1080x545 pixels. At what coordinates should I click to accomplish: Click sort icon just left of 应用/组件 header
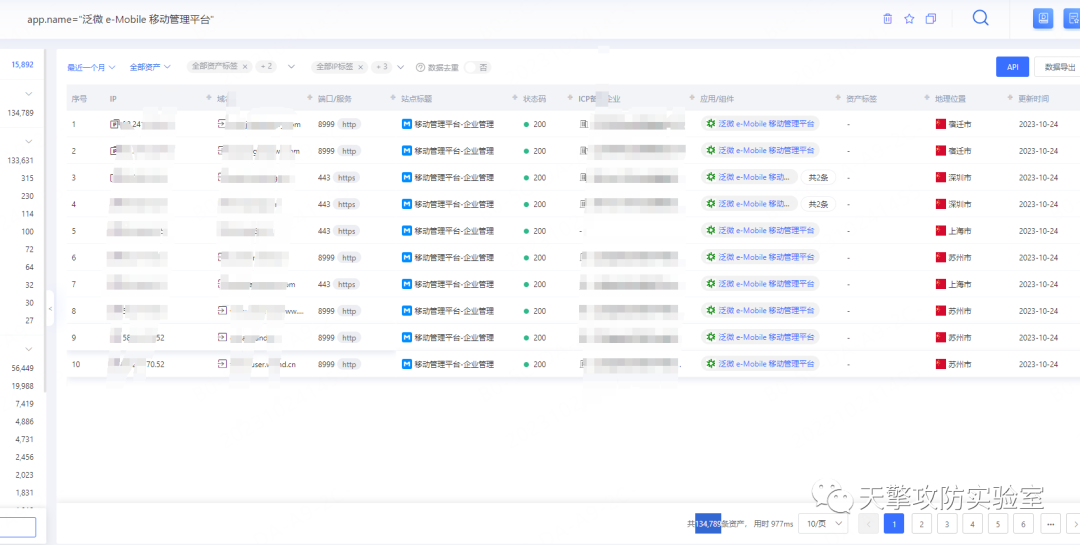(692, 99)
